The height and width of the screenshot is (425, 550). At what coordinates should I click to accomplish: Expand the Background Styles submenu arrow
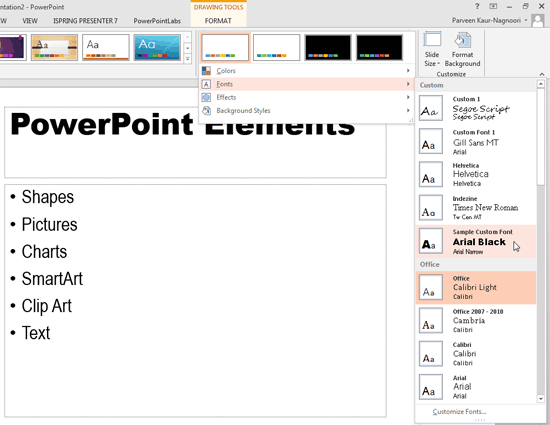[408, 110]
